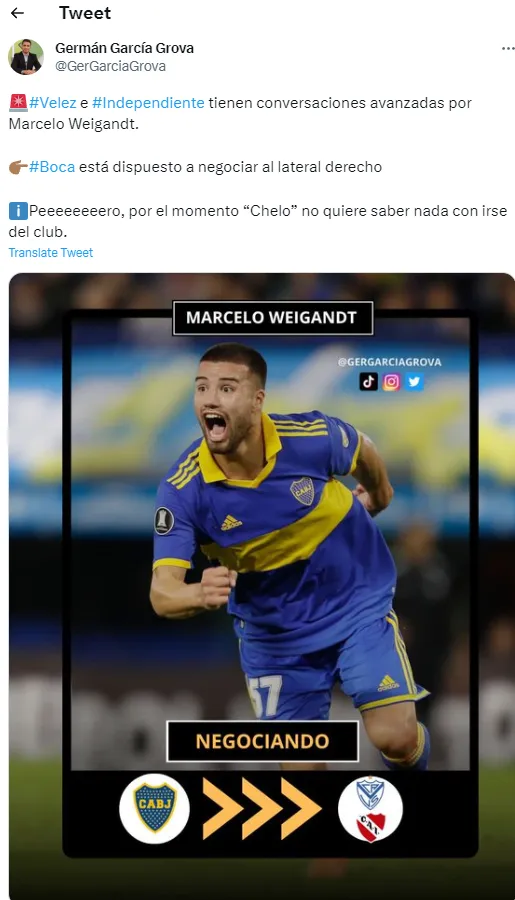Click the Instagram icon in the image
Image resolution: width=515 pixels, height=900 pixels.
[391, 381]
